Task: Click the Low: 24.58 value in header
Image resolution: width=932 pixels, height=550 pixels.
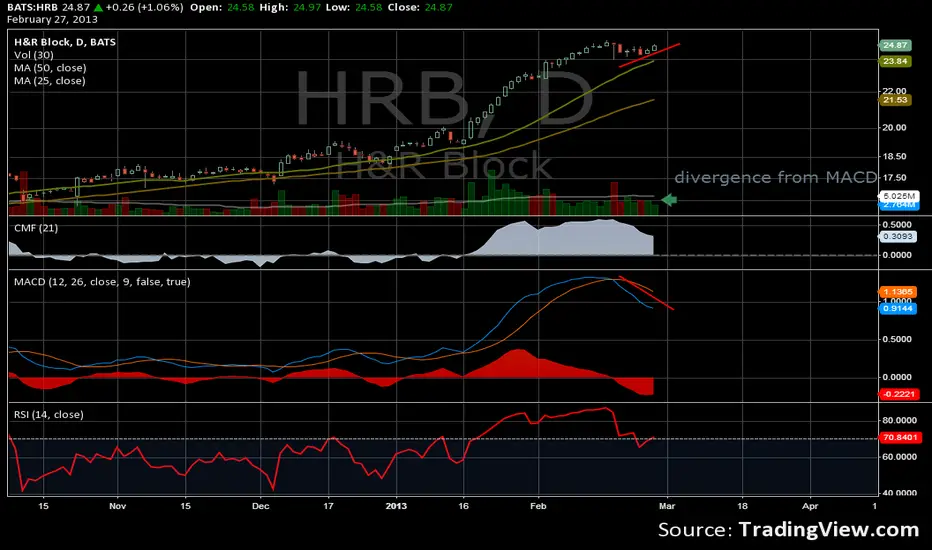Action: pyautogui.click(x=354, y=8)
